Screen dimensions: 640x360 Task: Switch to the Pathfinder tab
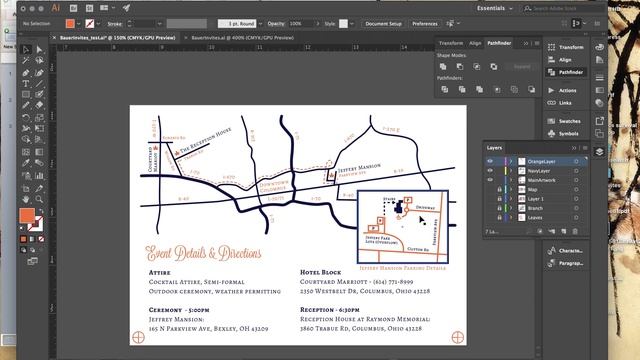(499, 43)
